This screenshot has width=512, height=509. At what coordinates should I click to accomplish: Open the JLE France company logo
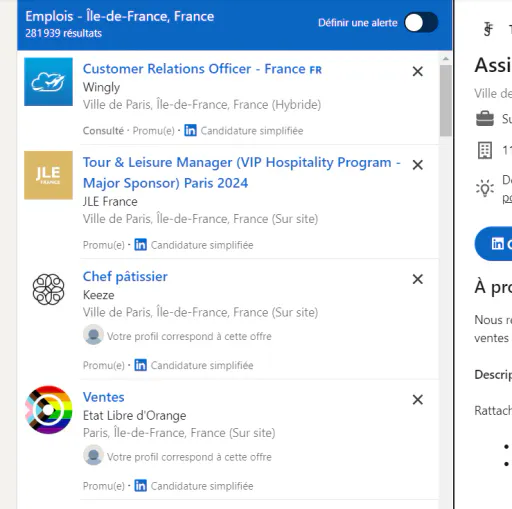pyautogui.click(x=48, y=175)
